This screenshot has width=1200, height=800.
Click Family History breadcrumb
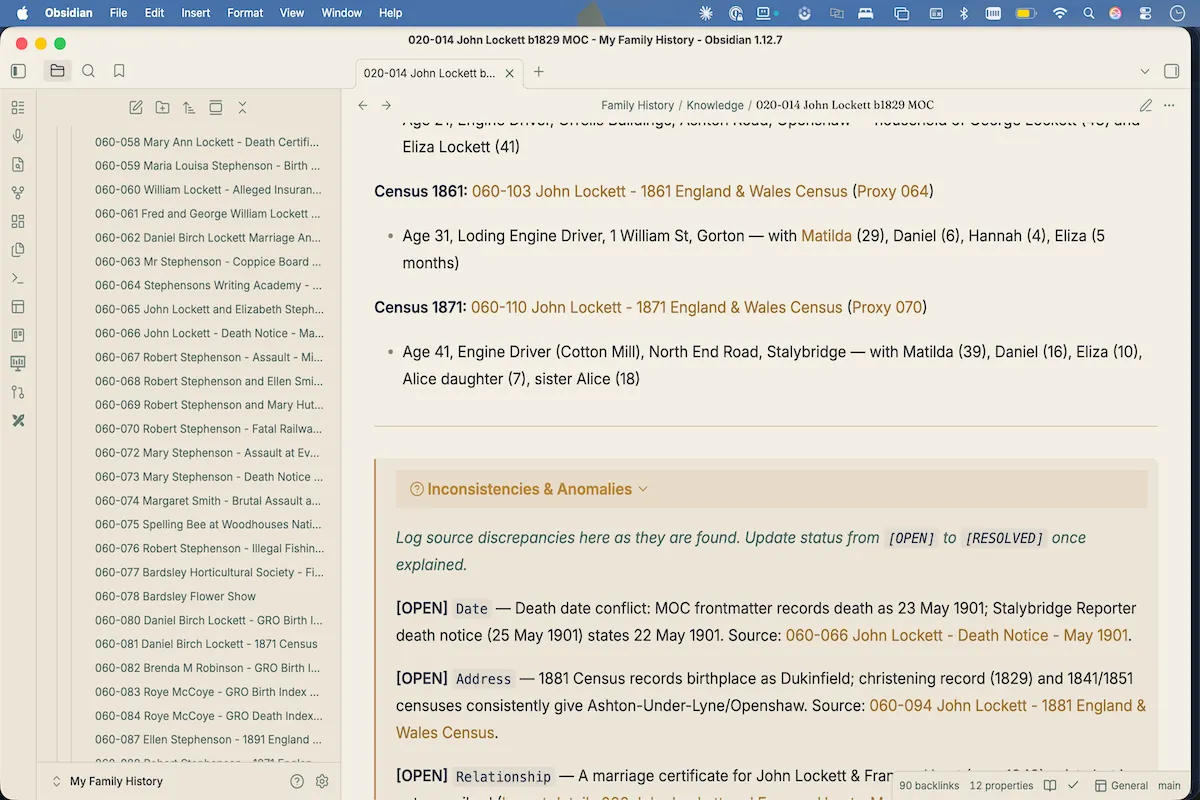(637, 105)
